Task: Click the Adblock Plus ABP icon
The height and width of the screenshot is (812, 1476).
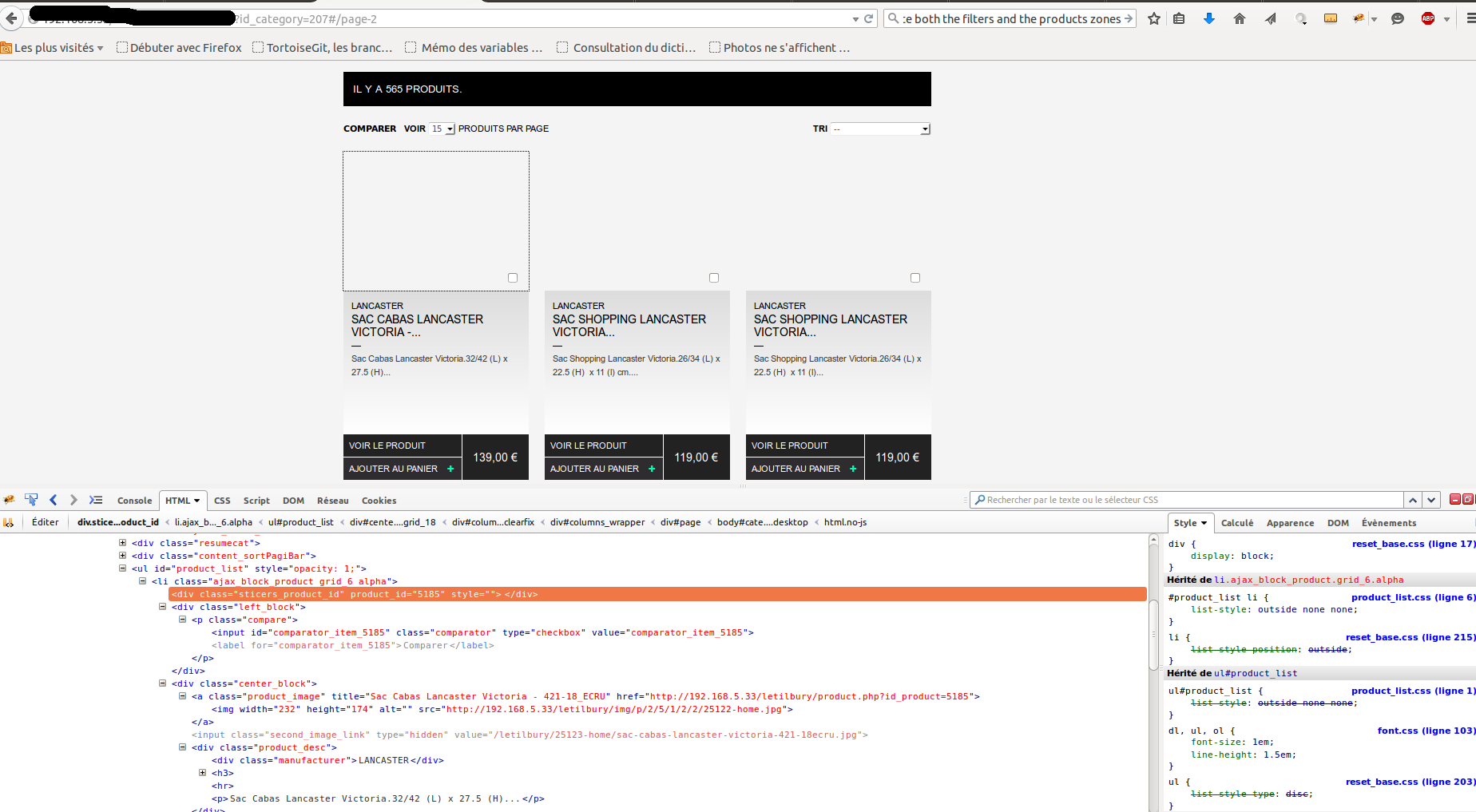Action: point(1428,18)
